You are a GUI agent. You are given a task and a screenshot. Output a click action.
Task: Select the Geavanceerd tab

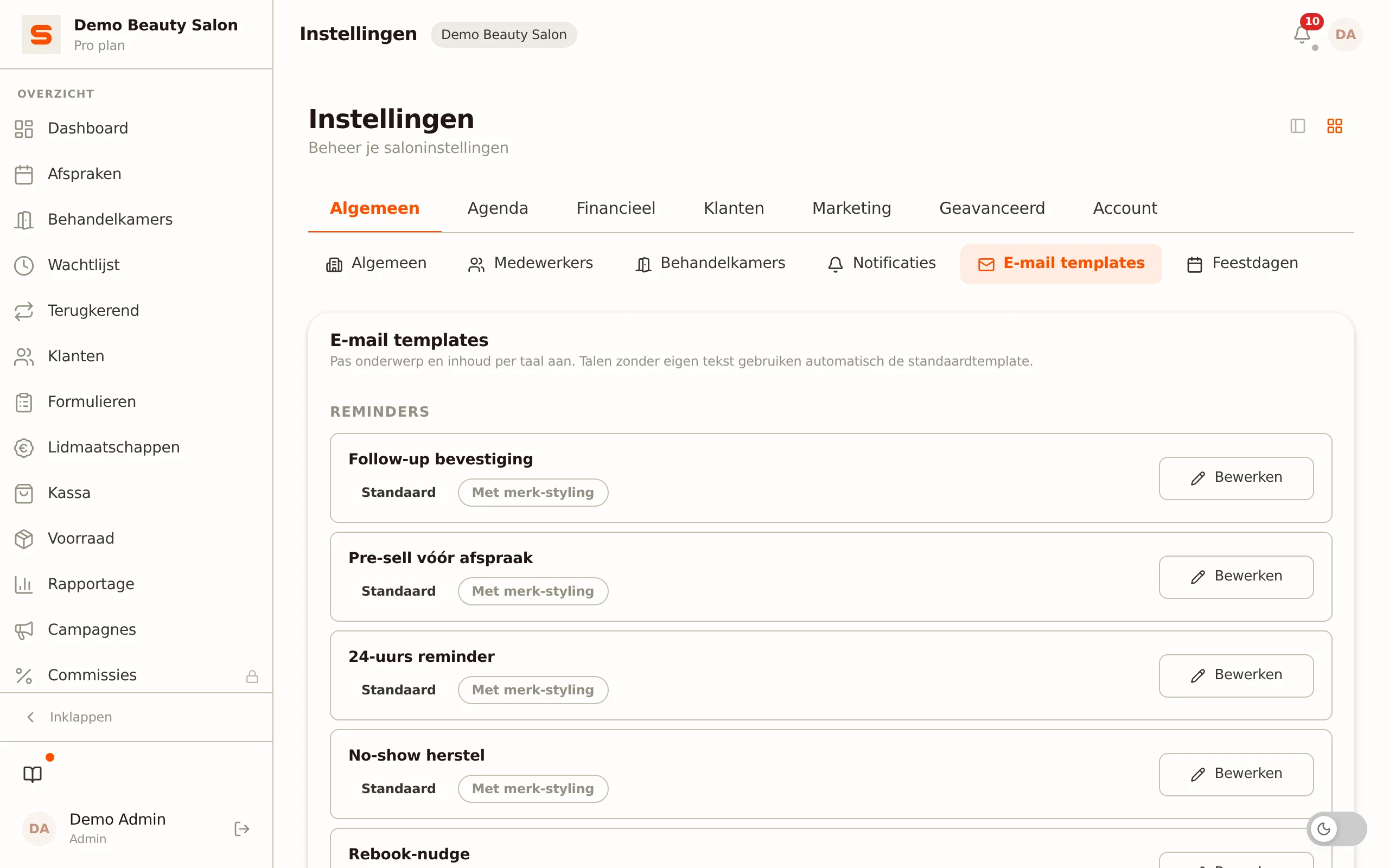992,208
